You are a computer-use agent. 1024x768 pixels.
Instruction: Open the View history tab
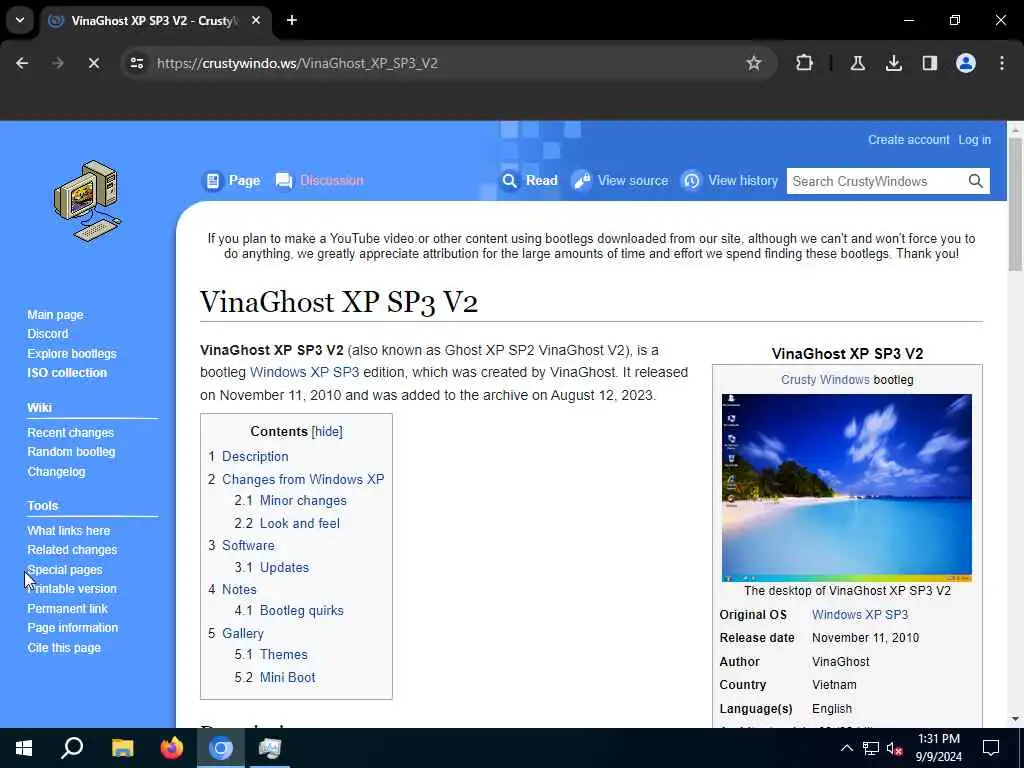[x=729, y=180]
